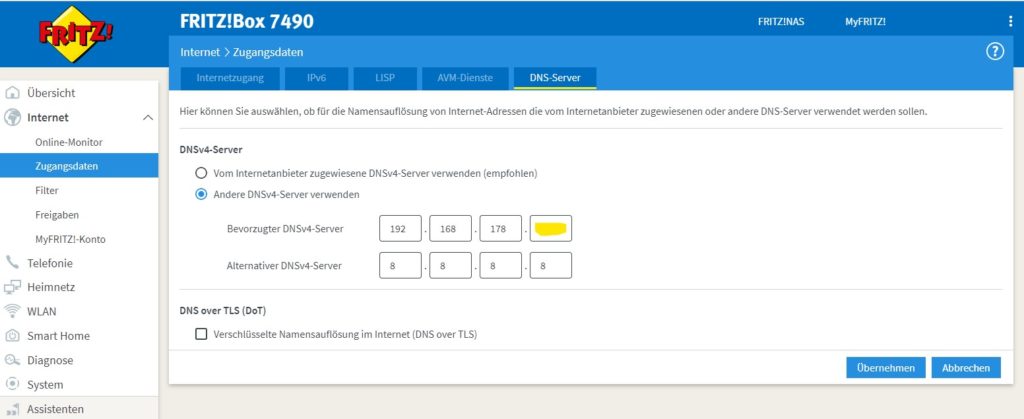Screen dimensions: 1024x419
Task: Click the System icon in sidebar
Action: pyautogui.click(x=13, y=384)
